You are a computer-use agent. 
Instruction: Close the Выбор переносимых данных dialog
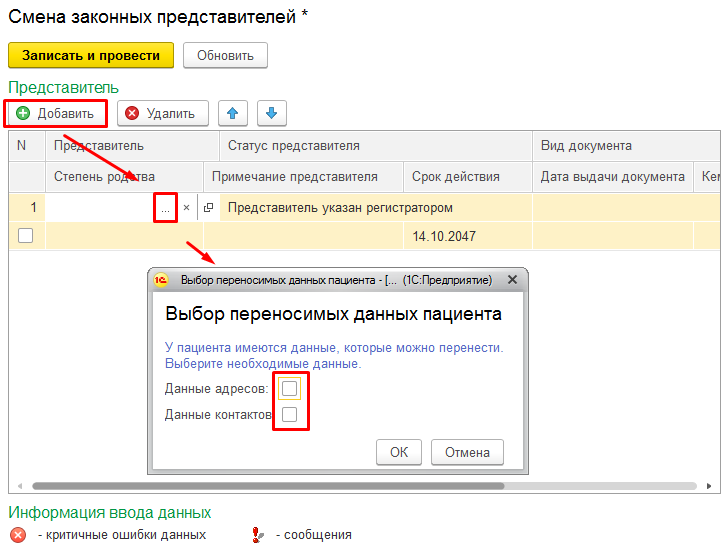pyautogui.click(x=512, y=280)
